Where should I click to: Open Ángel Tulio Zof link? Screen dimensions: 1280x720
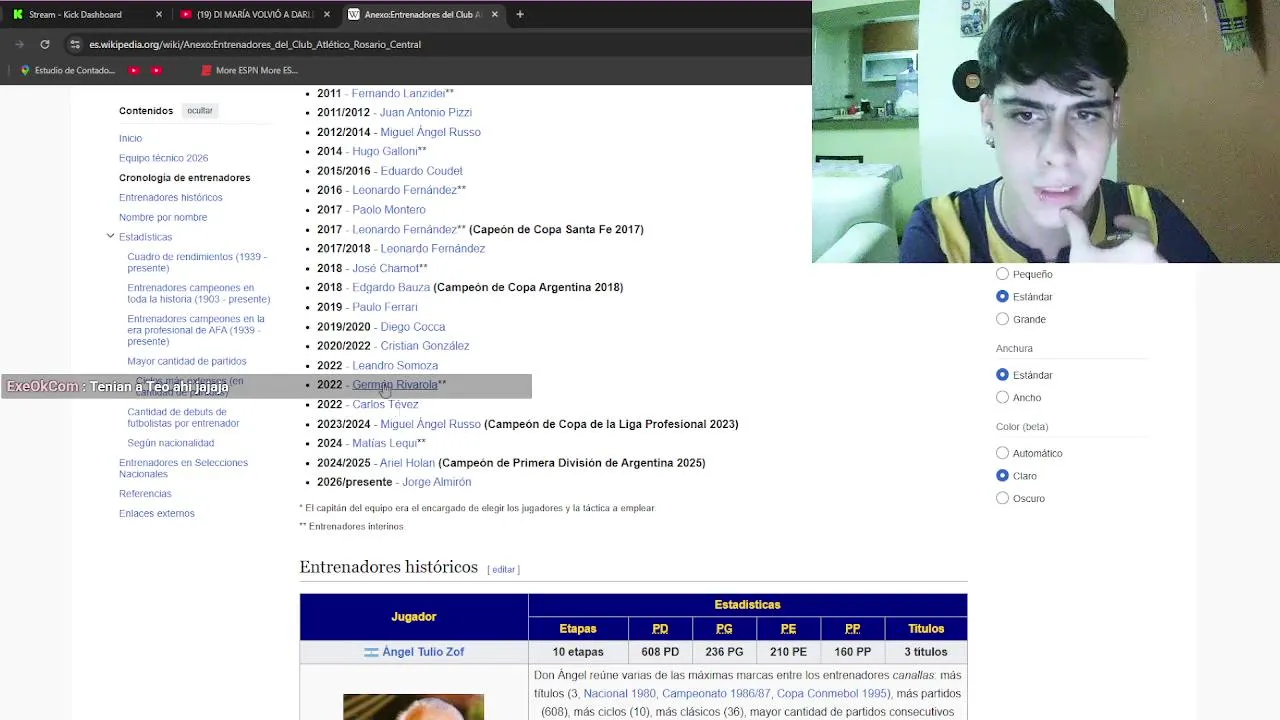click(x=422, y=652)
